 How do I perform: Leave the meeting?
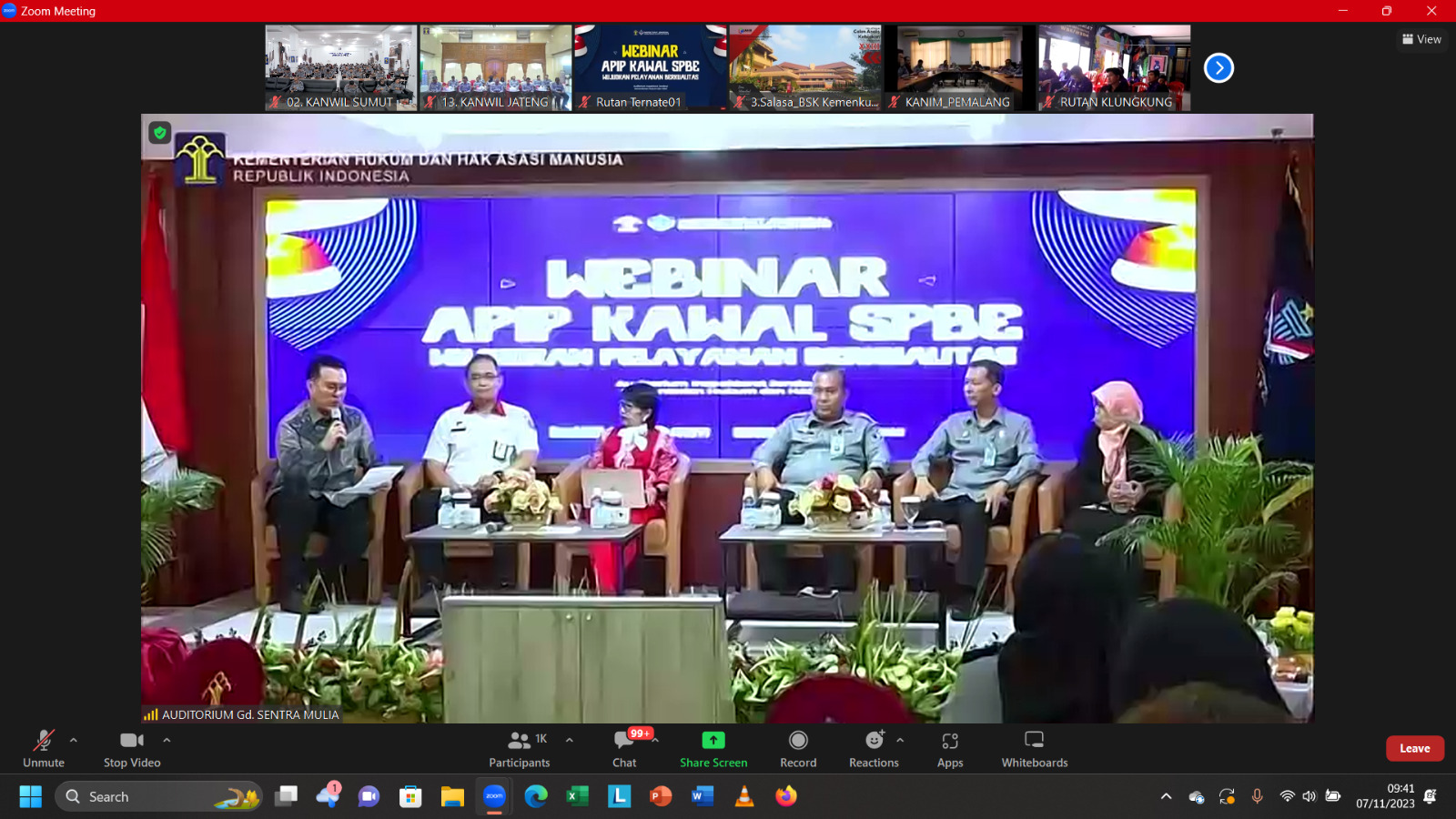1414,748
